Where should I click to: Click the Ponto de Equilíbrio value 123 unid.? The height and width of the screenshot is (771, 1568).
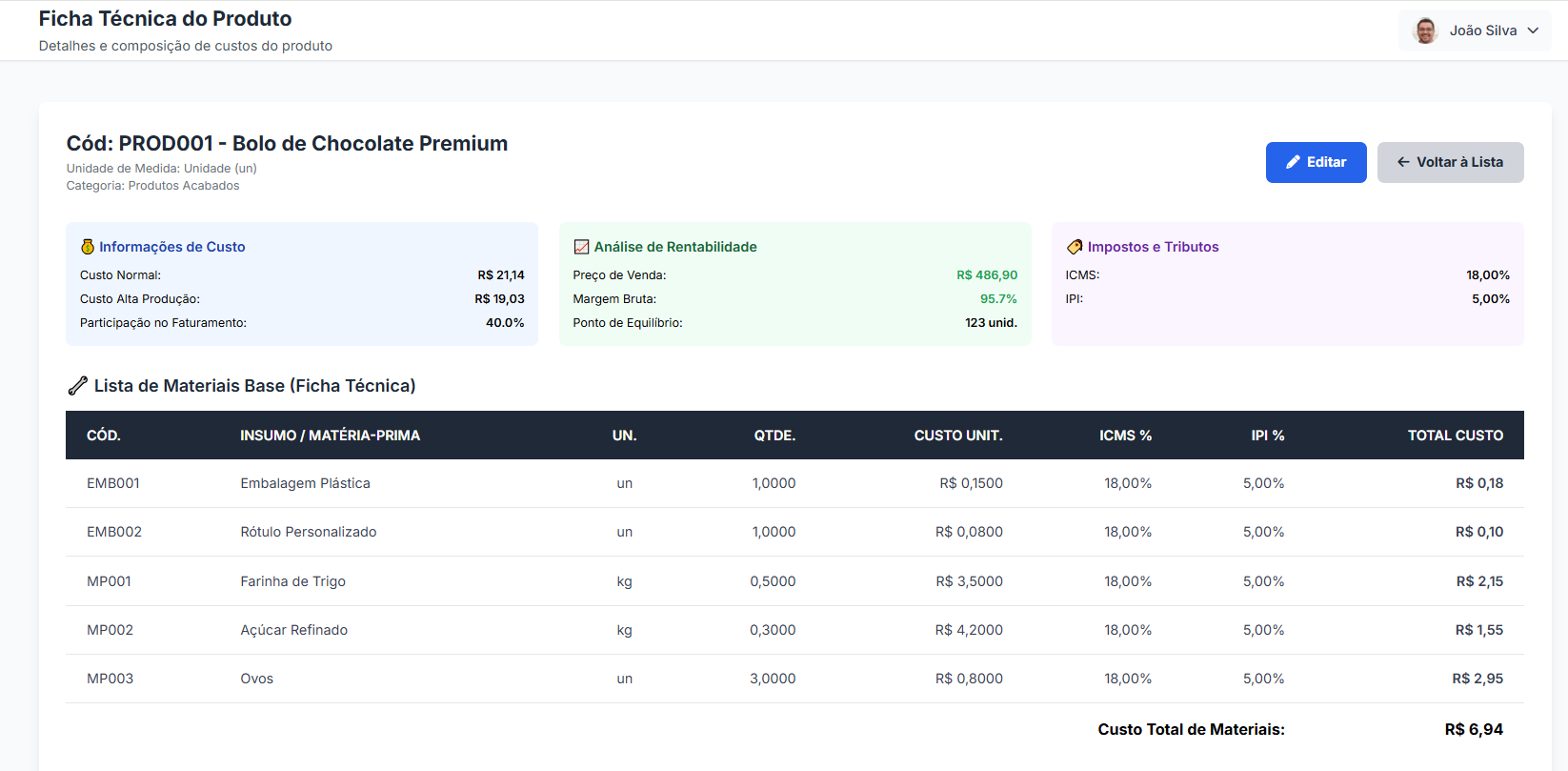coord(991,323)
